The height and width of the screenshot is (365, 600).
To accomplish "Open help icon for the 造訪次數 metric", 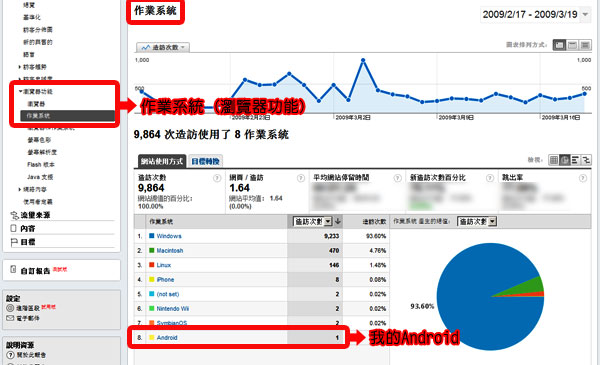I will point(217,178).
